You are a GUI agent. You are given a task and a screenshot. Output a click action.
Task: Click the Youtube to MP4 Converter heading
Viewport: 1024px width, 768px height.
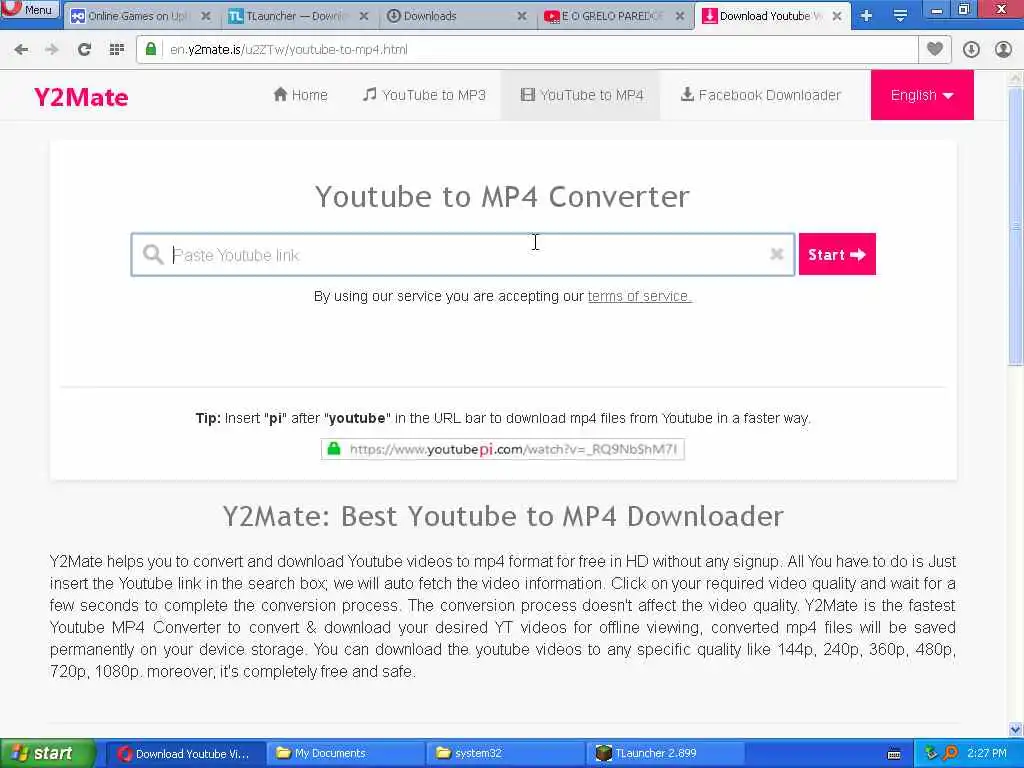click(x=502, y=197)
